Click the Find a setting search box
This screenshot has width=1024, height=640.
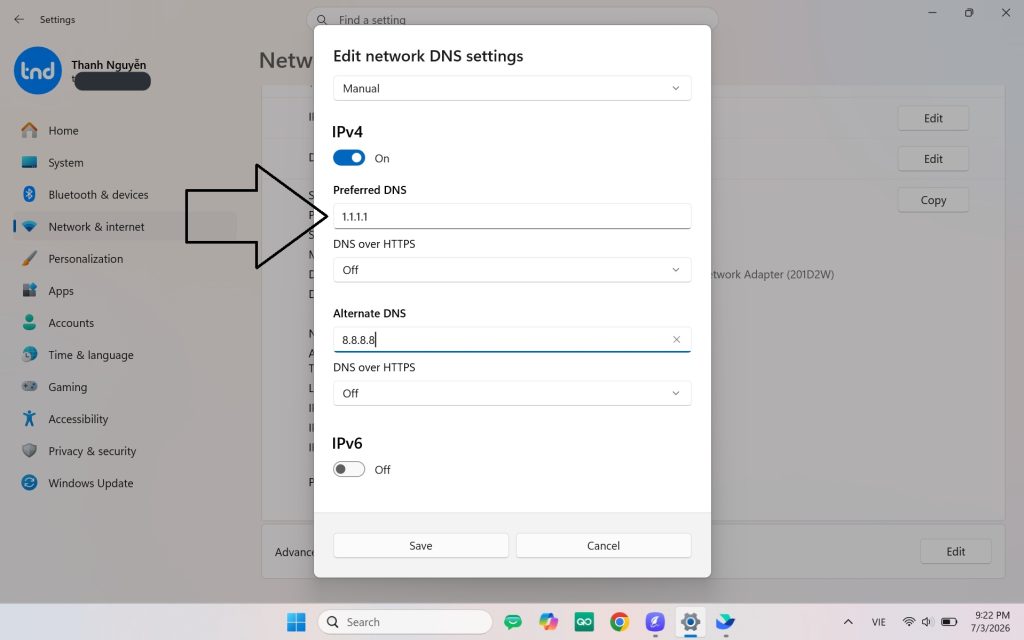(512, 20)
